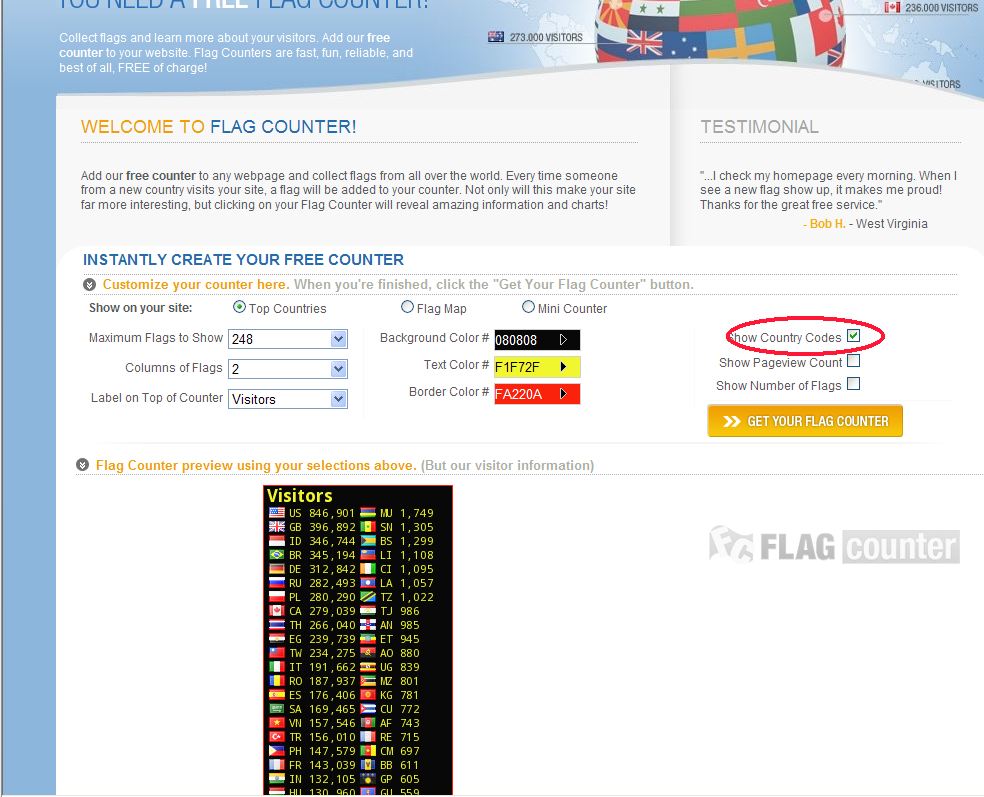Click the GB visitor count 396,892
This screenshot has height=797, width=984.
(332, 527)
